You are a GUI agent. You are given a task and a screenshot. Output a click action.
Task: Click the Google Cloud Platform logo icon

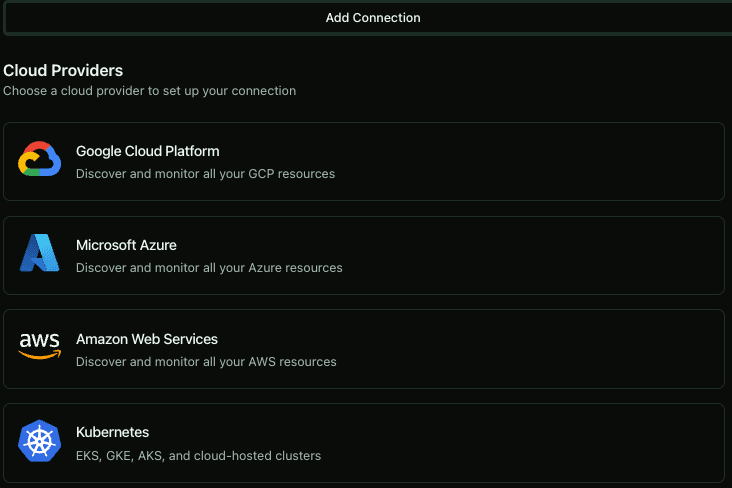click(40, 159)
